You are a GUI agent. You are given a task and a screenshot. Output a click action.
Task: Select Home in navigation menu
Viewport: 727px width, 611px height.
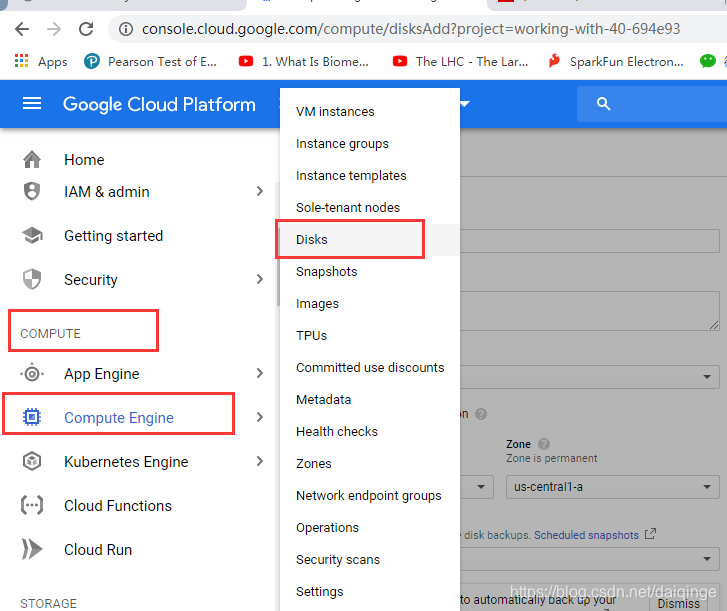[84, 160]
